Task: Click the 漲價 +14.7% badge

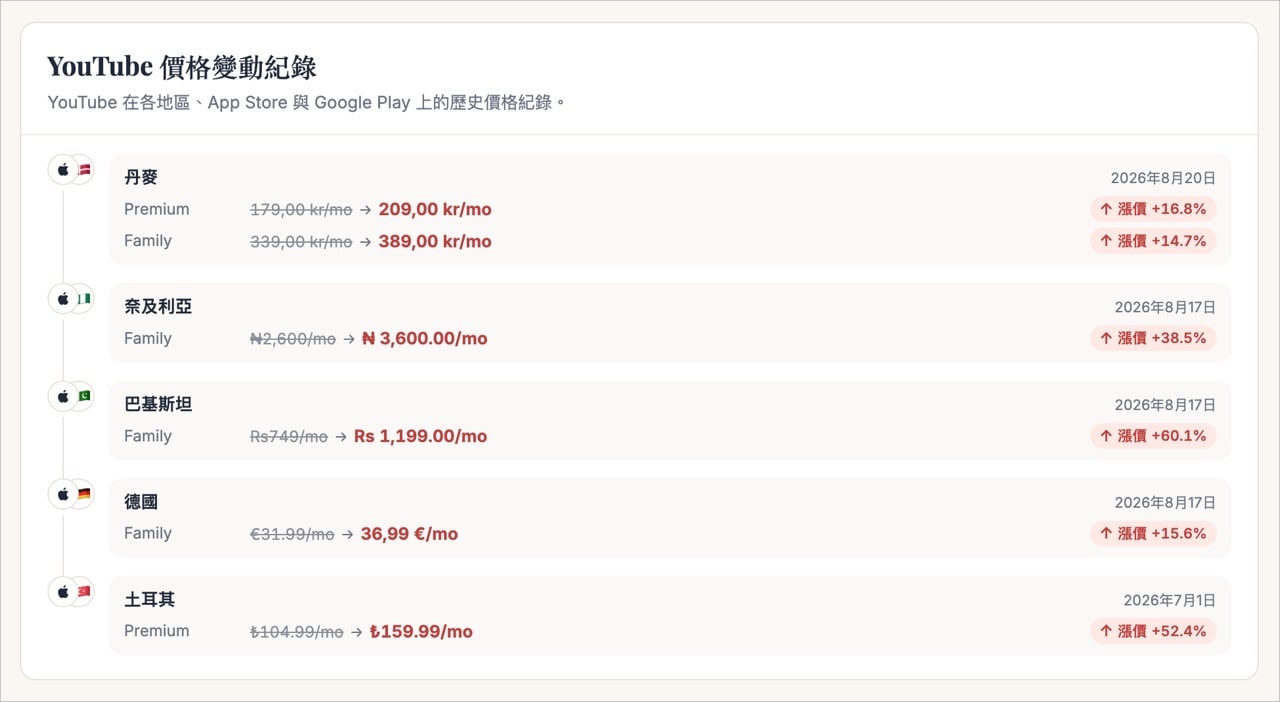Action: pos(1153,241)
